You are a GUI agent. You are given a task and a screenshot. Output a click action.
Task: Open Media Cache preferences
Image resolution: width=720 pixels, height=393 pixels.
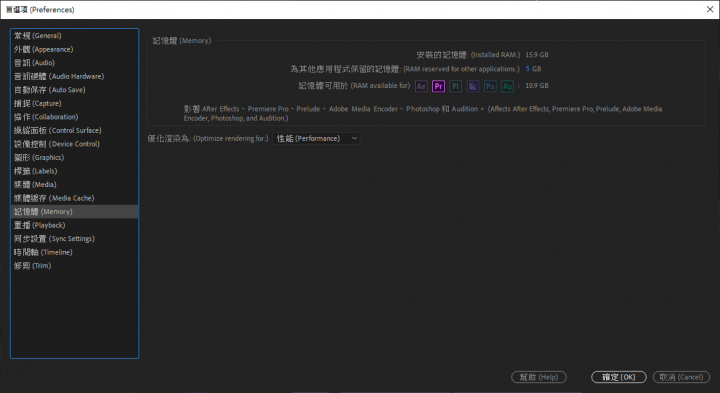74,198
